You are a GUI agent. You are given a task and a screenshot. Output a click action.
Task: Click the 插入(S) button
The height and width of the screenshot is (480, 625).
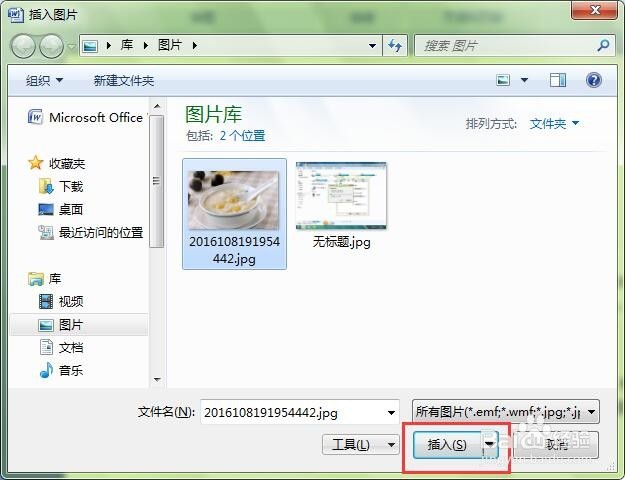(447, 445)
